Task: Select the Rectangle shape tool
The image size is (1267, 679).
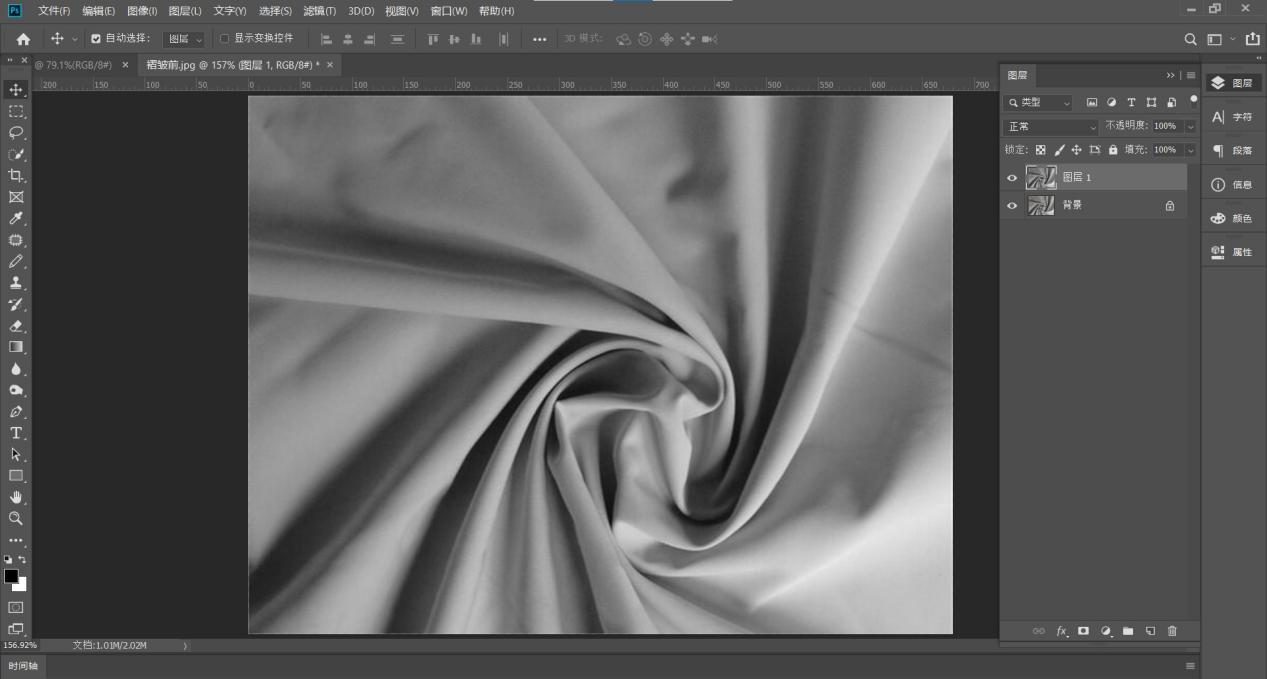Action: coord(16,476)
